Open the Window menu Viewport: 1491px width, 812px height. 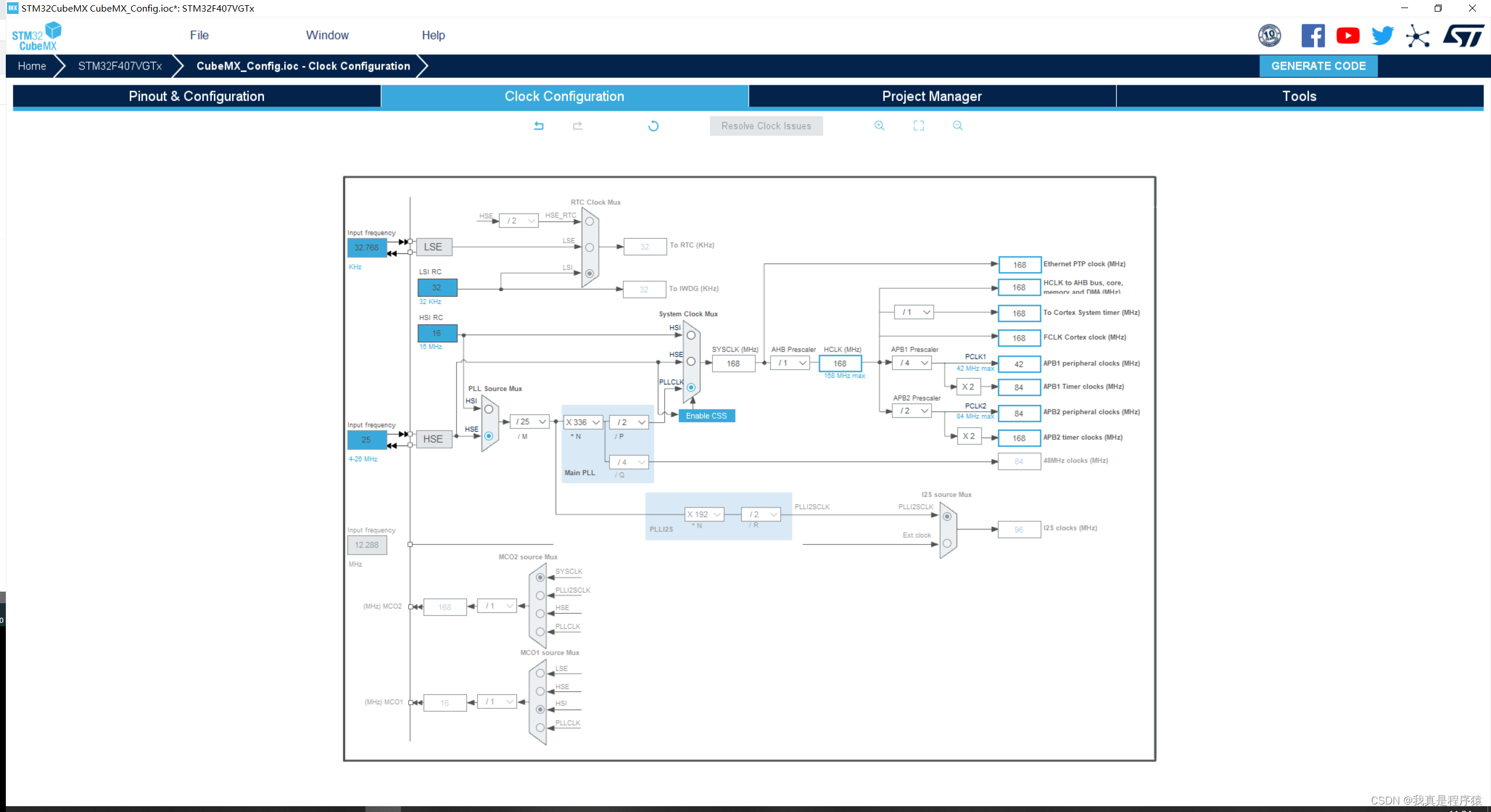(x=327, y=35)
